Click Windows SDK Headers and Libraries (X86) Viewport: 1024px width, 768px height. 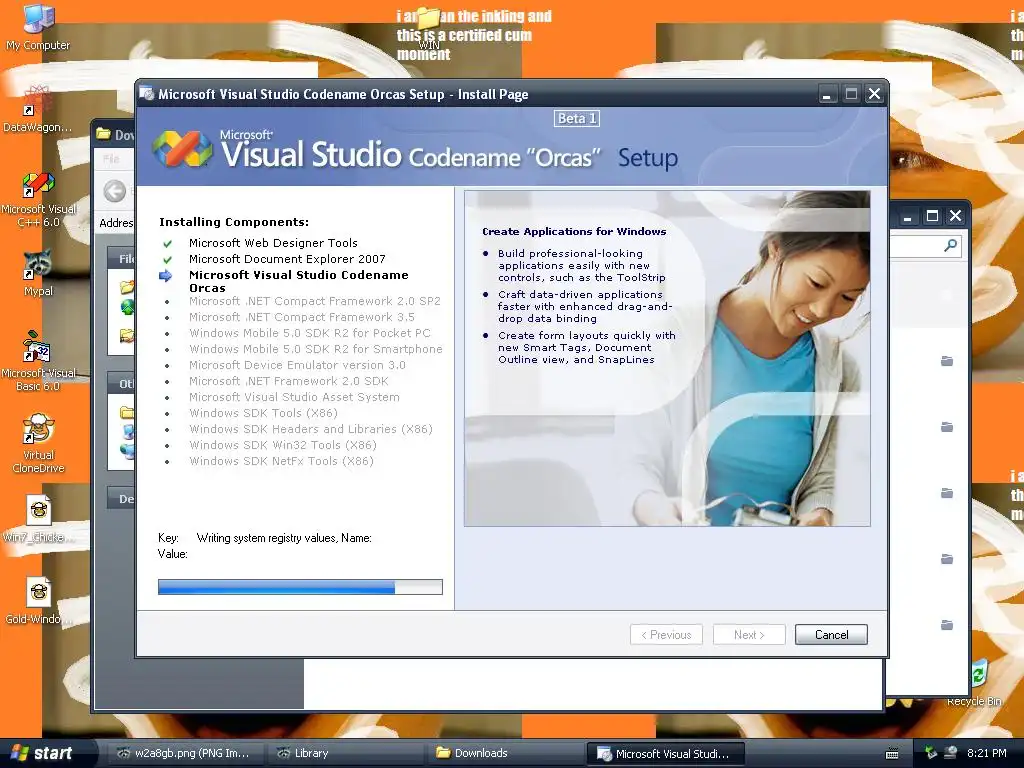click(x=311, y=429)
